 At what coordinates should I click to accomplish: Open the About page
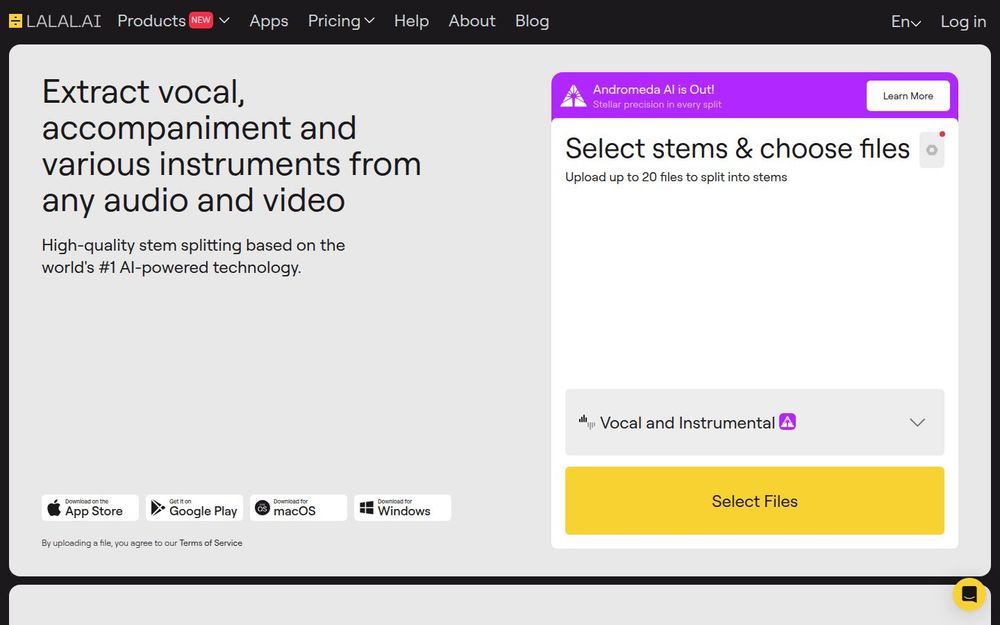point(472,21)
